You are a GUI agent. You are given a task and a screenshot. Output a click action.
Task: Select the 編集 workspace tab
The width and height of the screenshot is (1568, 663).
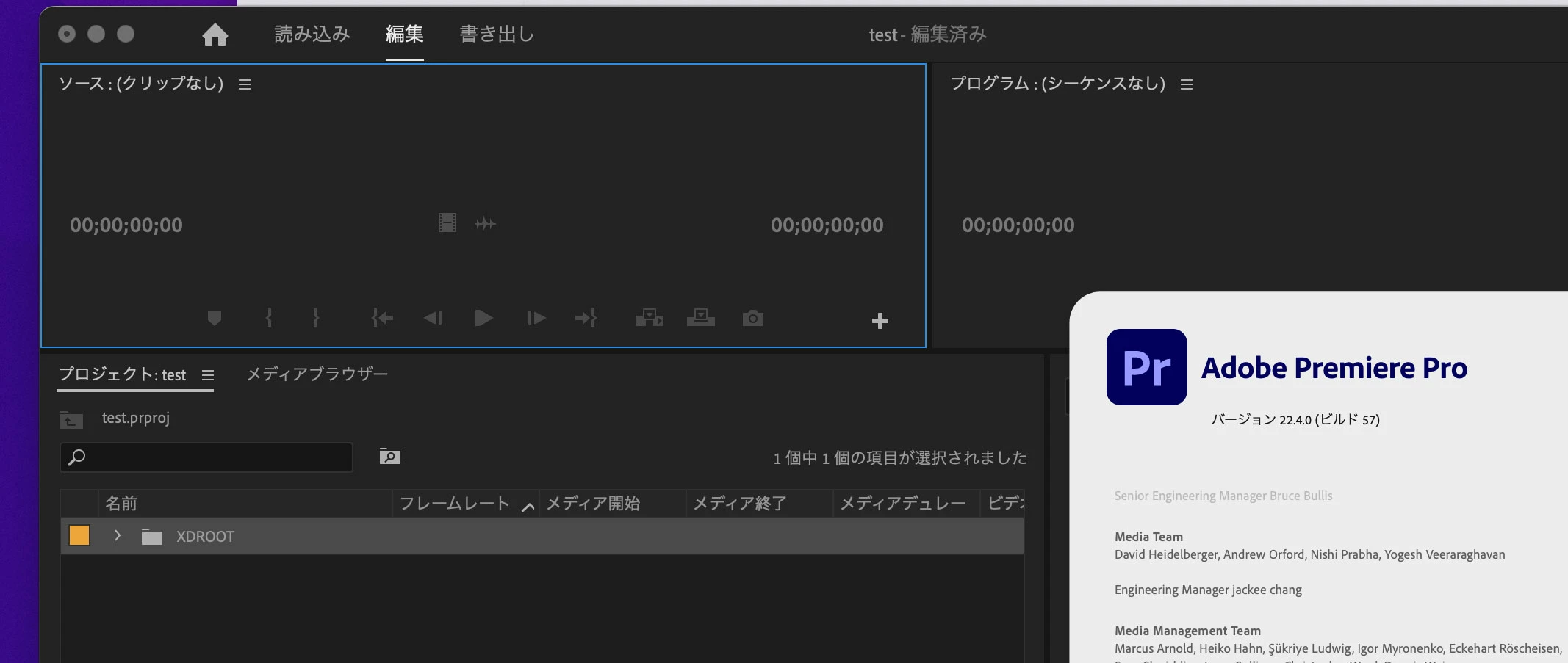point(404,34)
